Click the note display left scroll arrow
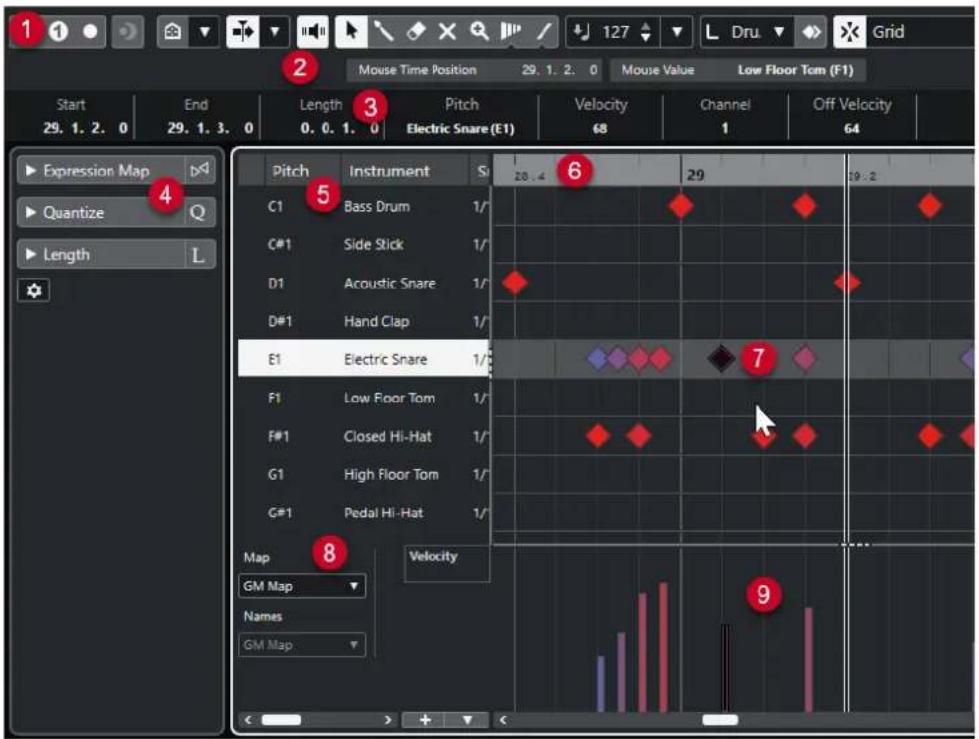This screenshot has width=979, height=739. [503, 720]
